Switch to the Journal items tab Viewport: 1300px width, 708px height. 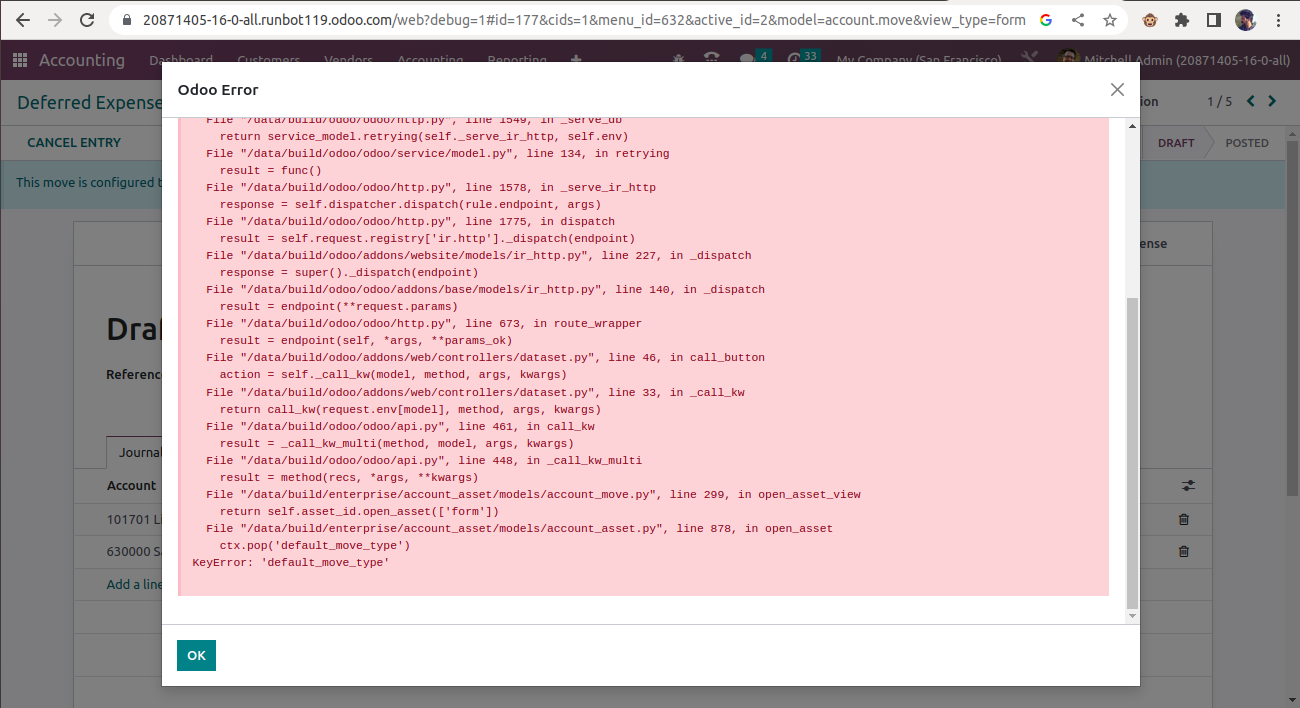coord(135,452)
